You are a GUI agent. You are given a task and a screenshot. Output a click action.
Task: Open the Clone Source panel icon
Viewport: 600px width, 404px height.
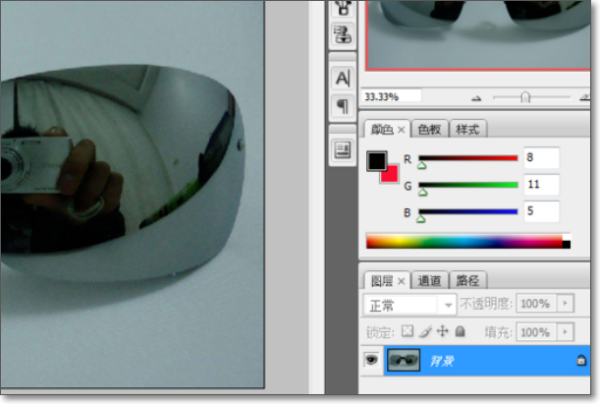[341, 34]
